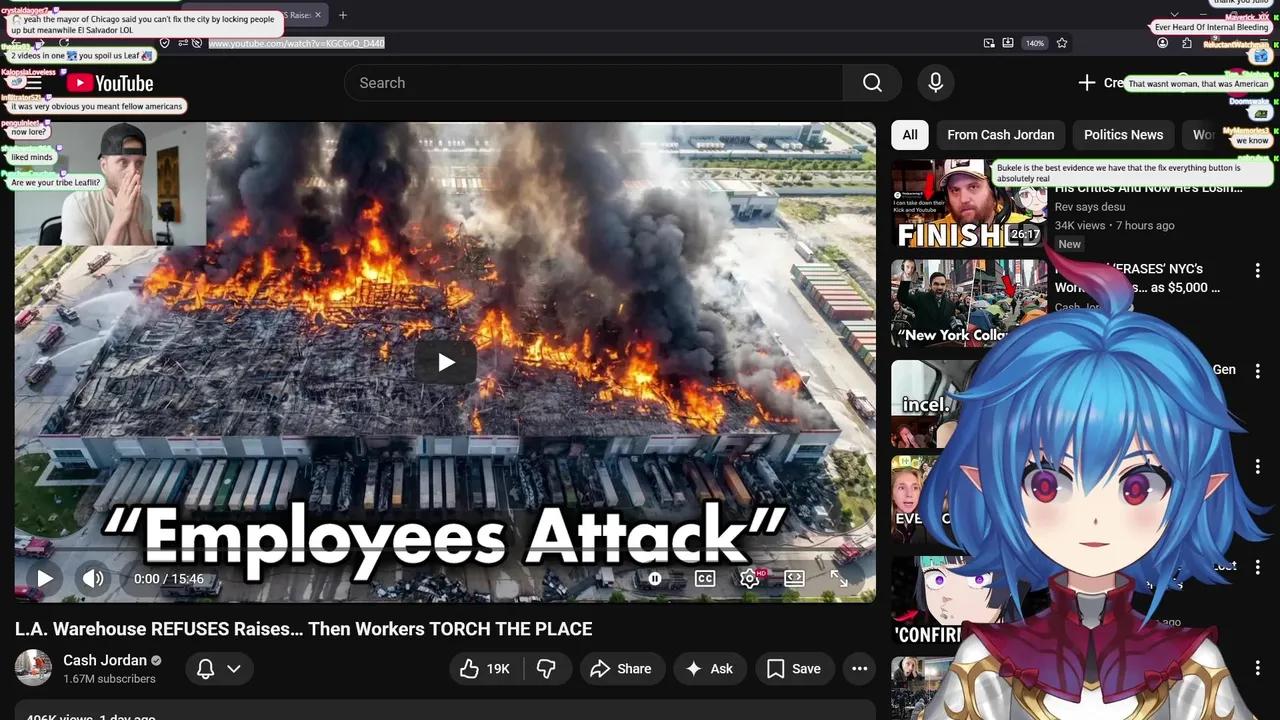Select the From Cash Jordan chip
The height and width of the screenshot is (720, 1280).
[x=1000, y=135]
